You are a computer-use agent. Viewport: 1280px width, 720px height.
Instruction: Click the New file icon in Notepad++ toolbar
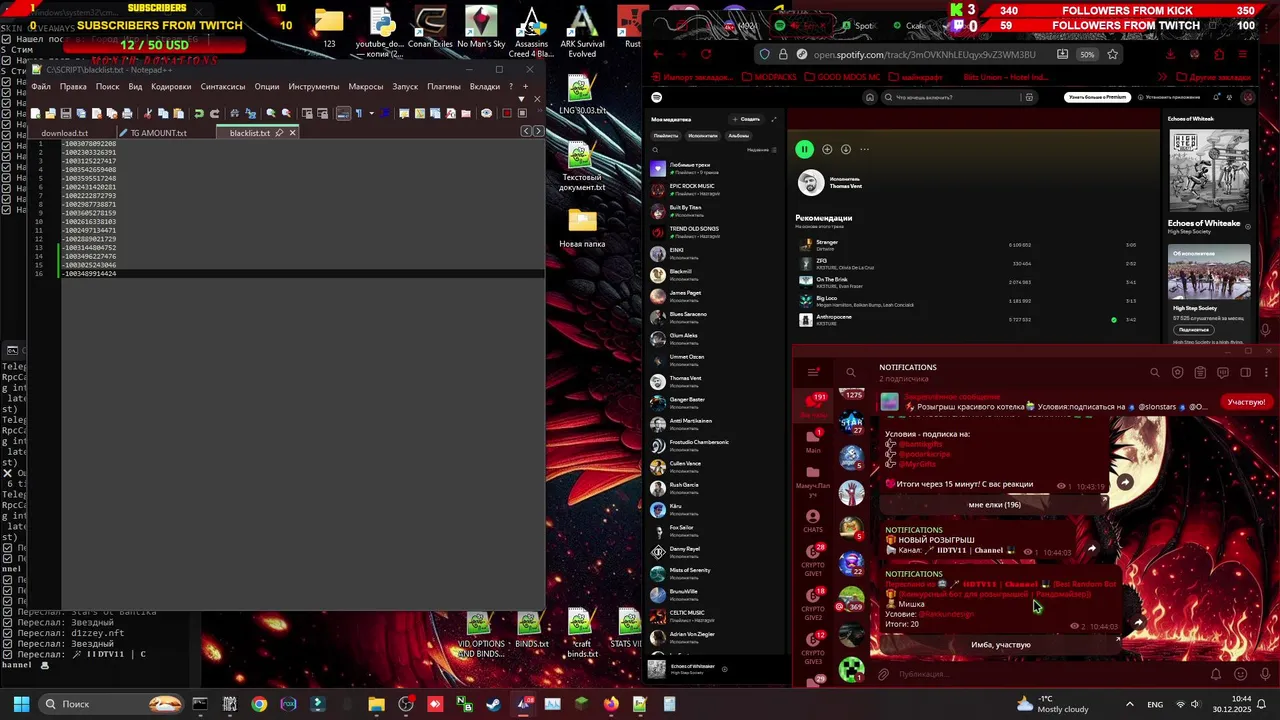(x=36, y=113)
